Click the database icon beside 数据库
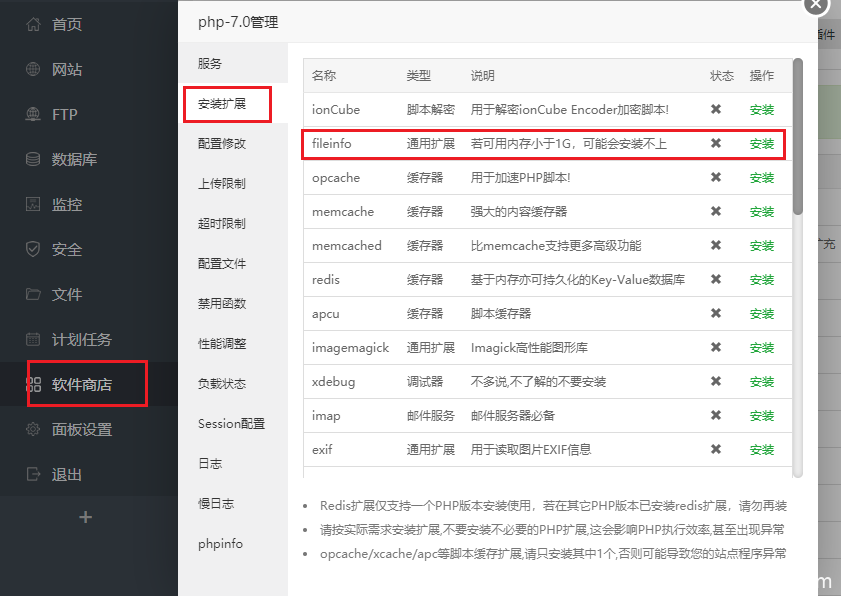 pos(33,159)
